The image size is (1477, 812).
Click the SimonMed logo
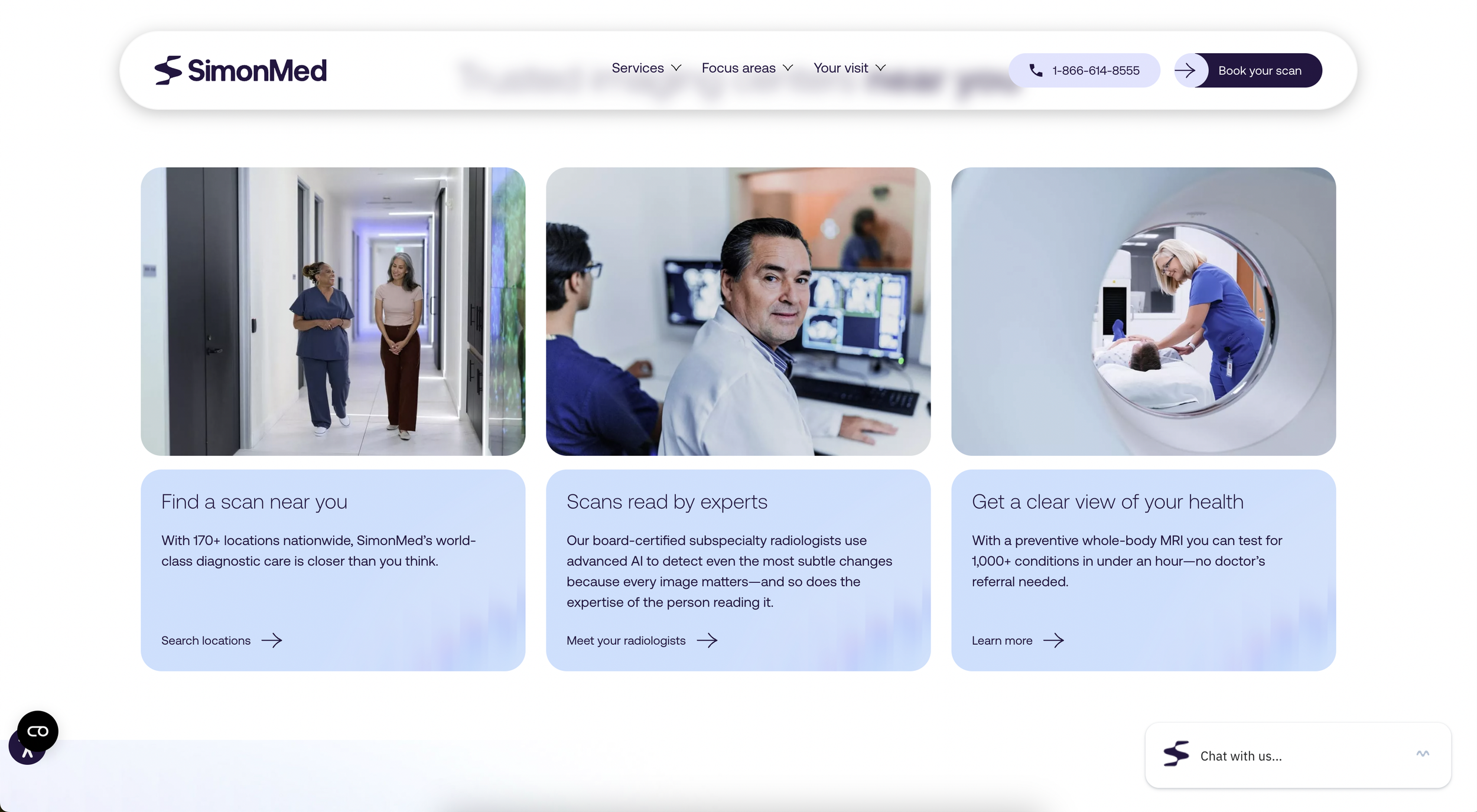pyautogui.click(x=240, y=70)
